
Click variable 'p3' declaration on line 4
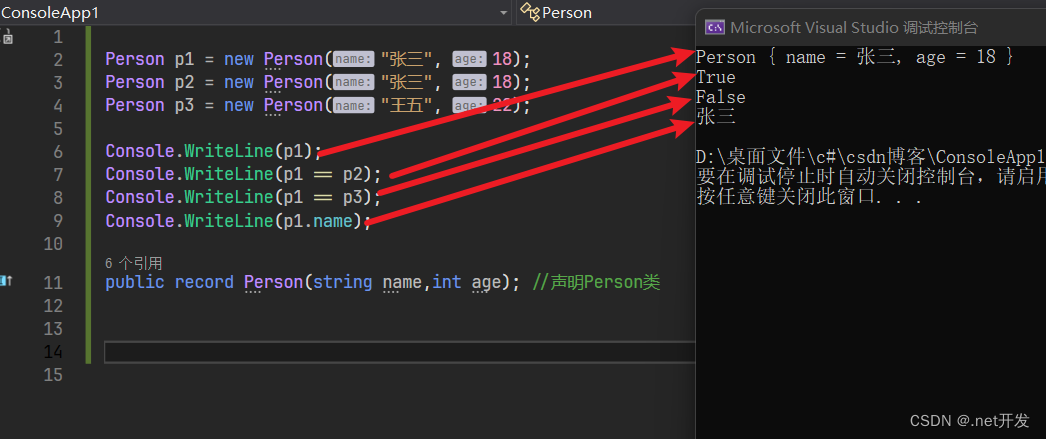click(184, 105)
